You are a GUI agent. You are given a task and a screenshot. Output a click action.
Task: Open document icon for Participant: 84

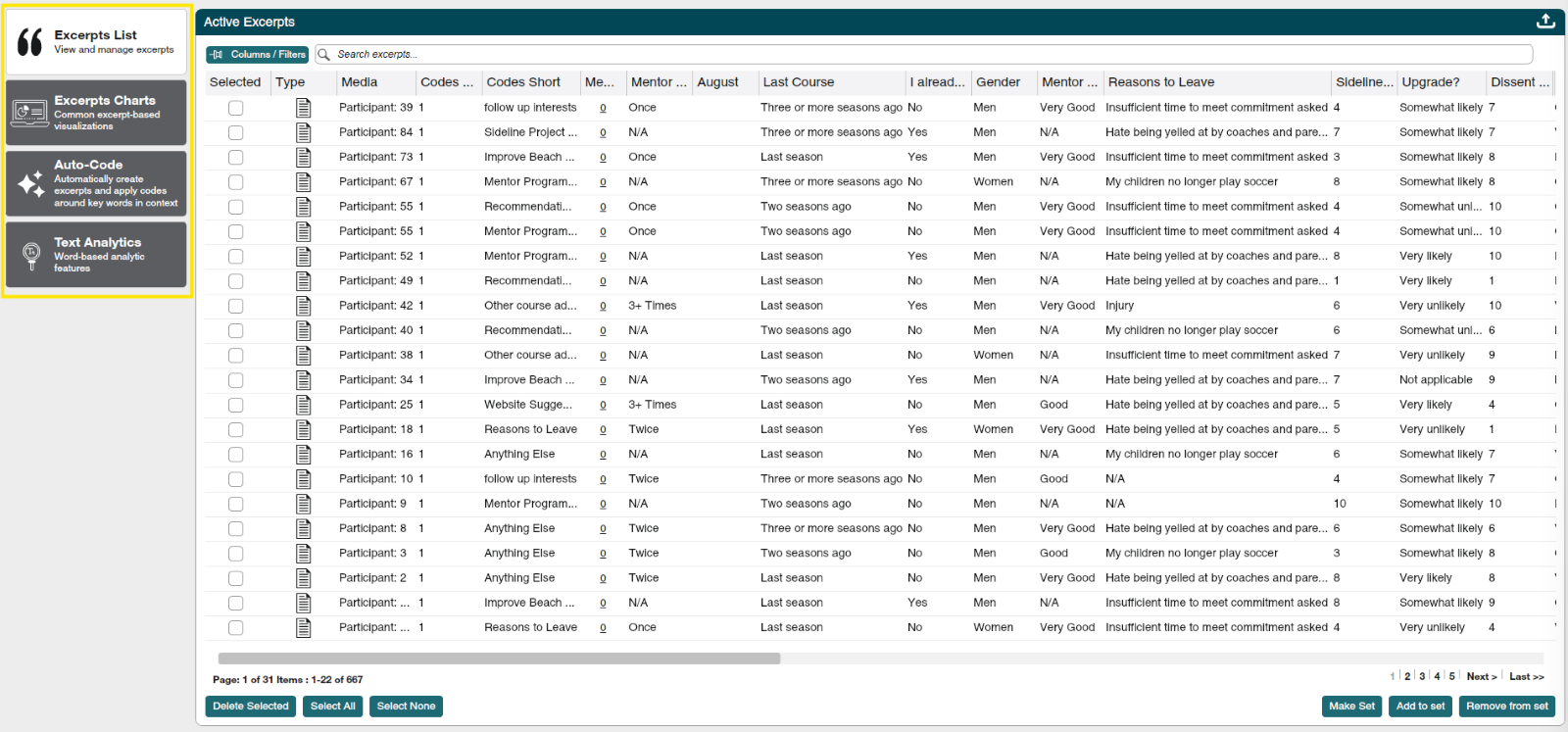coord(304,132)
